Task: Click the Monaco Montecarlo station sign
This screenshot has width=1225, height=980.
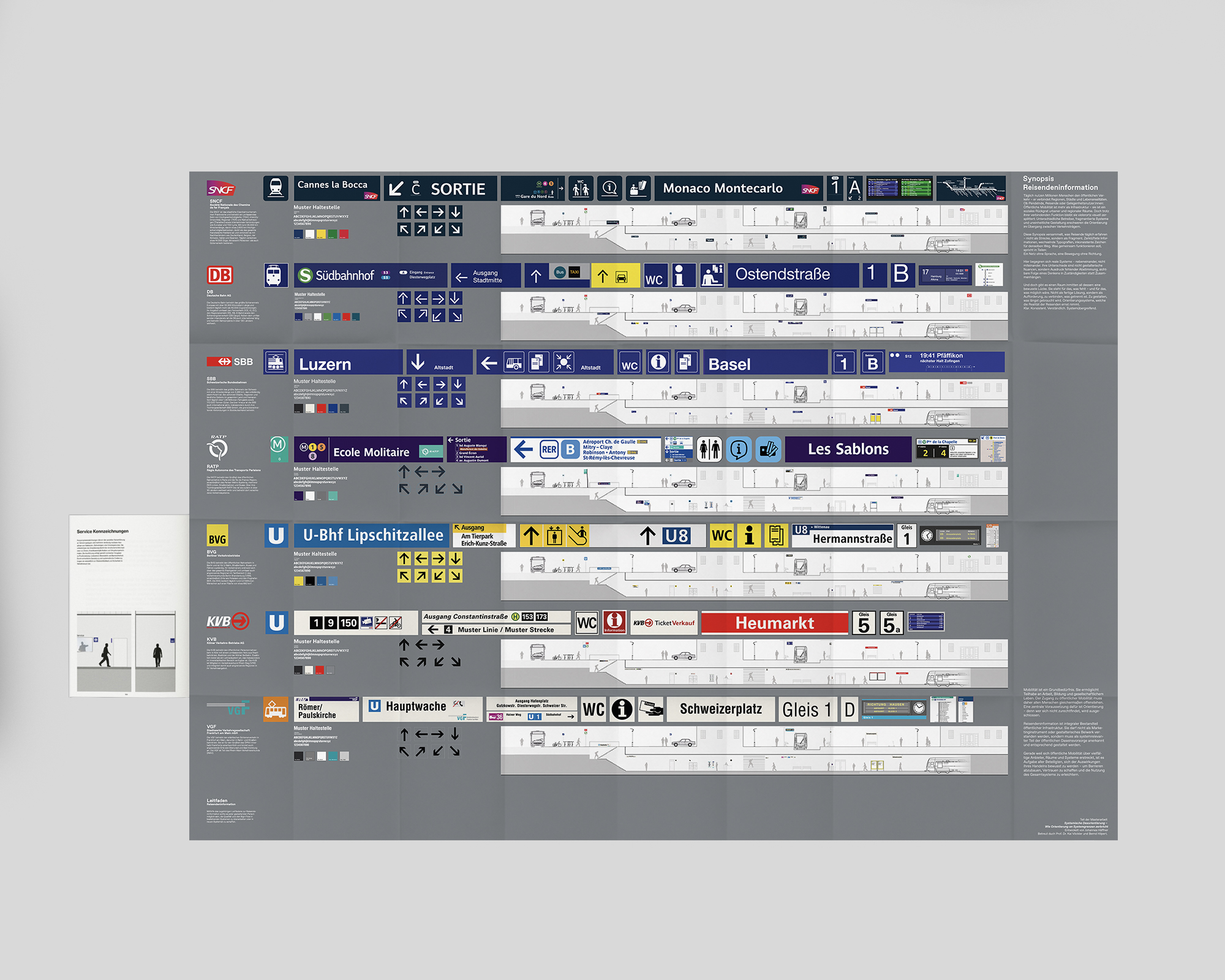Action: click(x=739, y=189)
